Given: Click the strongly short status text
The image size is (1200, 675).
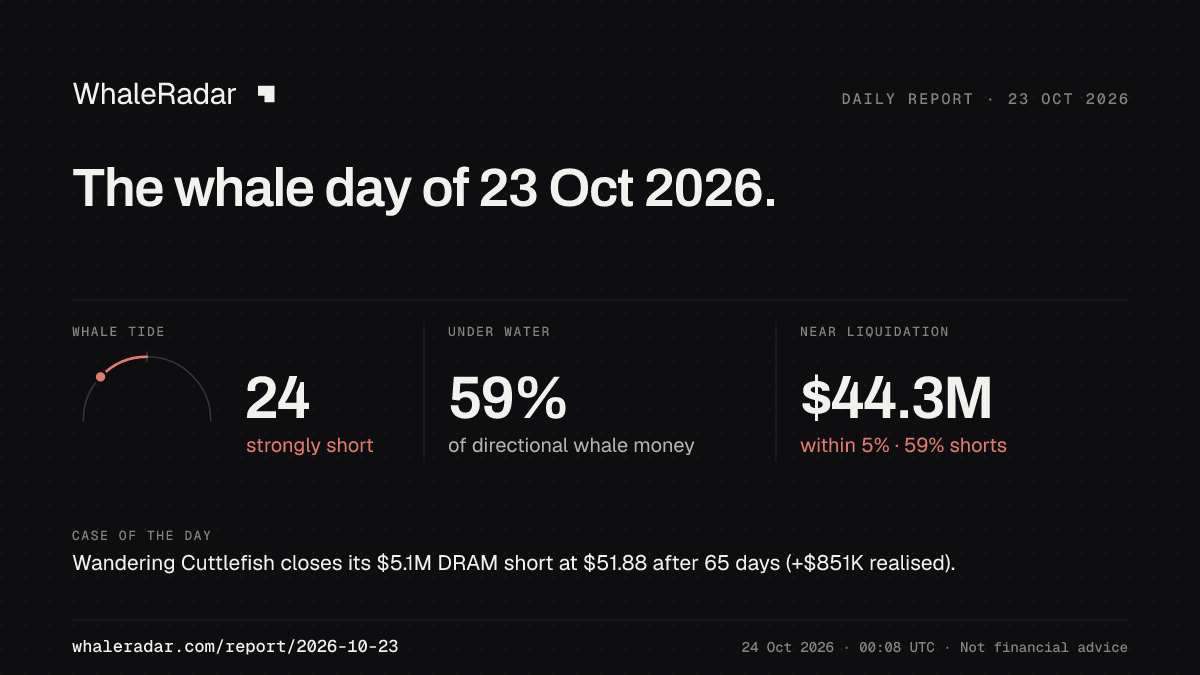Looking at the screenshot, I should [310, 446].
